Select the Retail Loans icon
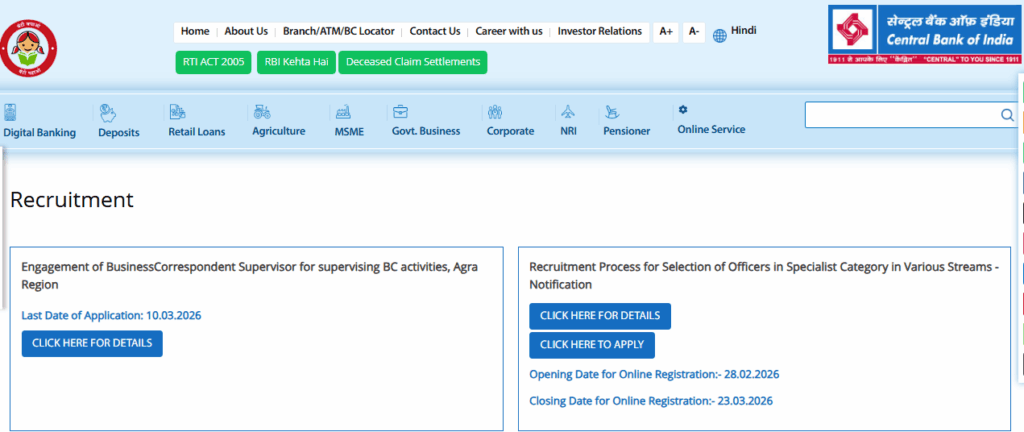Image resolution: width=1024 pixels, height=432 pixels. point(177,111)
